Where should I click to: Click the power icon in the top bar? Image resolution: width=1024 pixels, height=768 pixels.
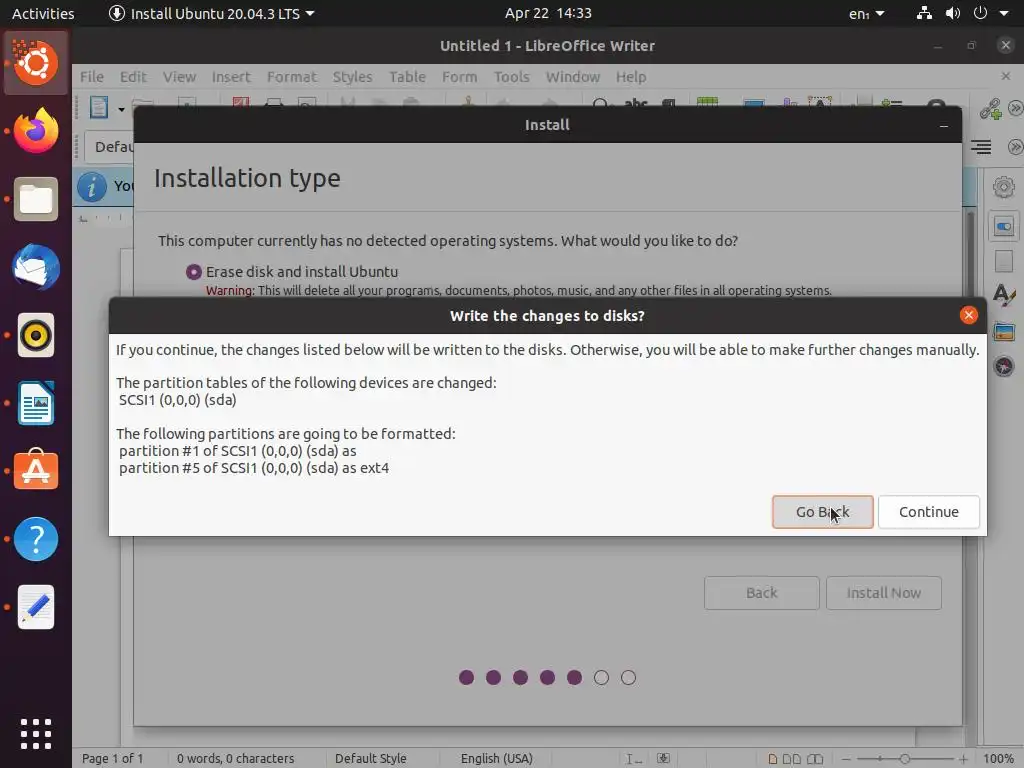point(980,13)
